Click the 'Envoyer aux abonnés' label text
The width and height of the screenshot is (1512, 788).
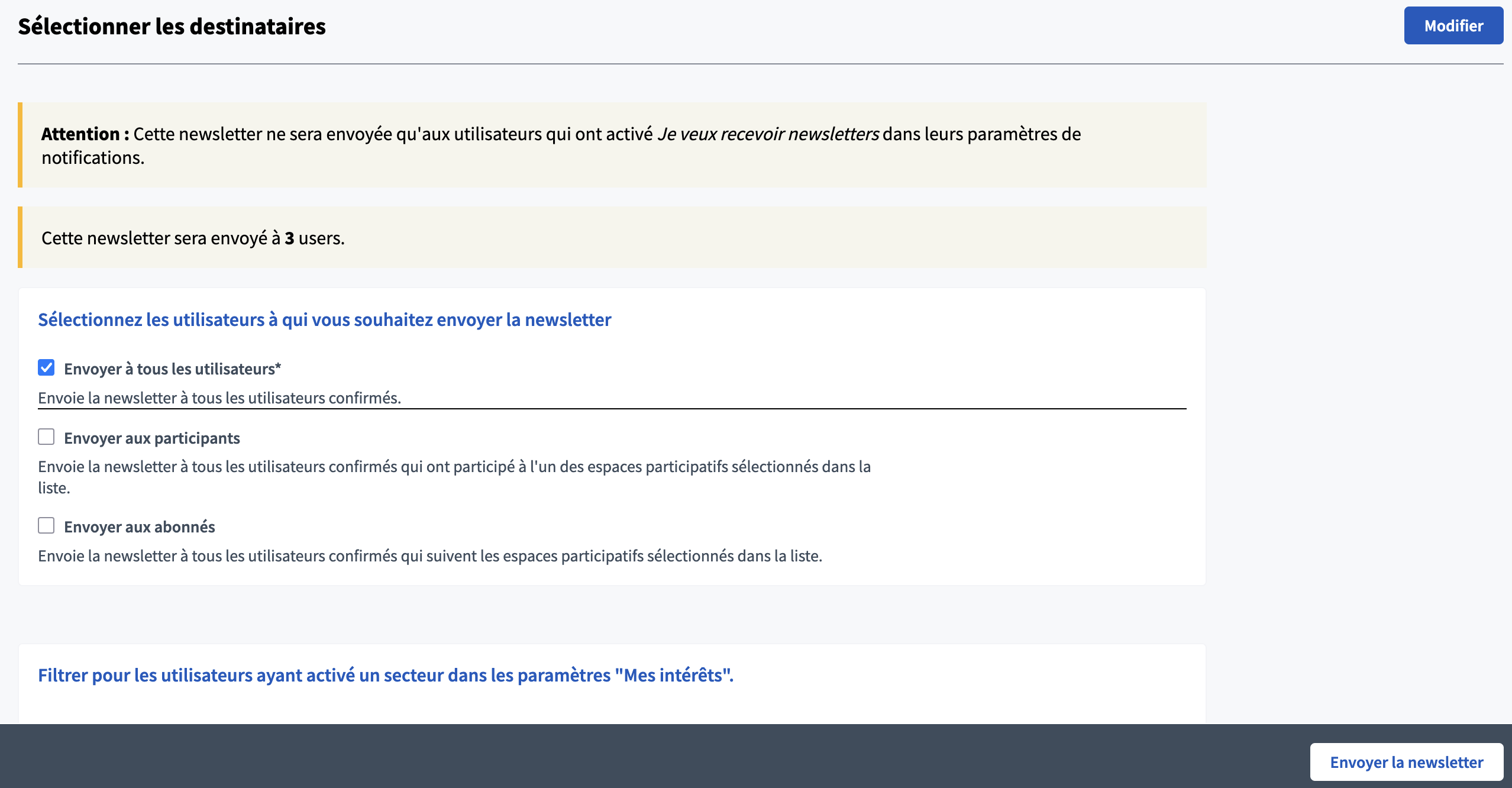140,527
